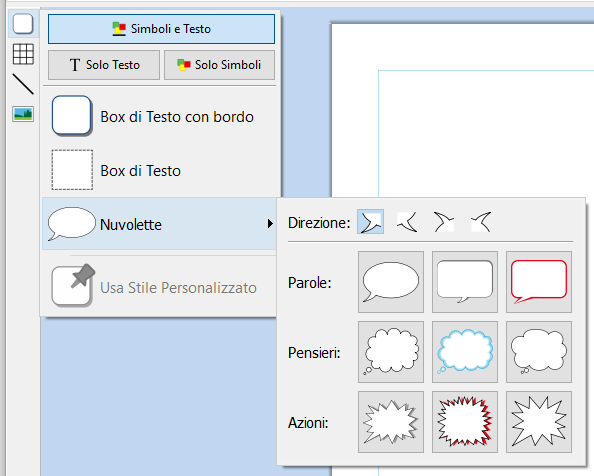Choose the plain Box di Testo
Image resolution: width=594 pixels, height=476 pixels.
coord(161,170)
